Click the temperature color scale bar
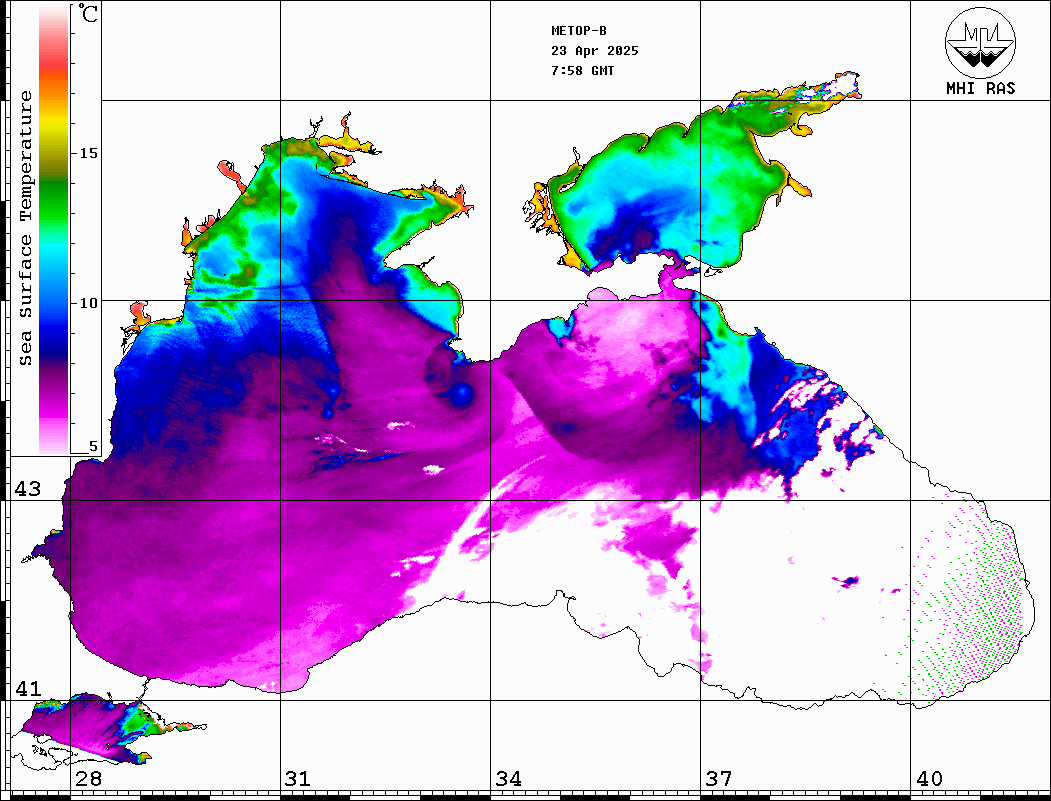Viewport: 1051px width, 801px height. coord(54,229)
